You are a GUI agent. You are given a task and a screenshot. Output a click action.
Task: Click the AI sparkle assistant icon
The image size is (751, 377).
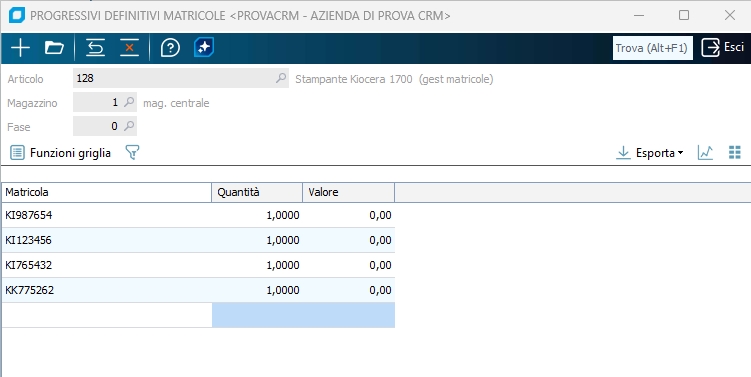(204, 47)
